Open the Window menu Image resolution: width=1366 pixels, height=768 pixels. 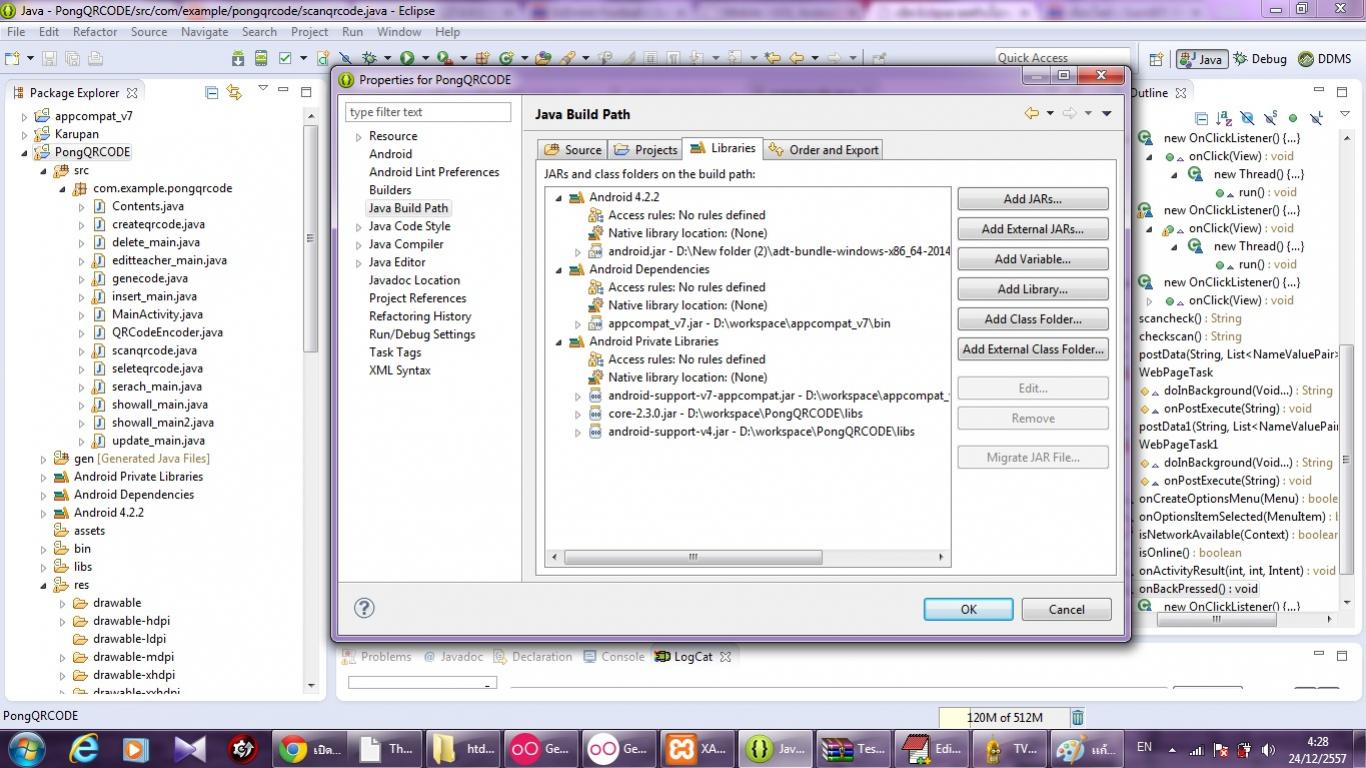coord(399,32)
